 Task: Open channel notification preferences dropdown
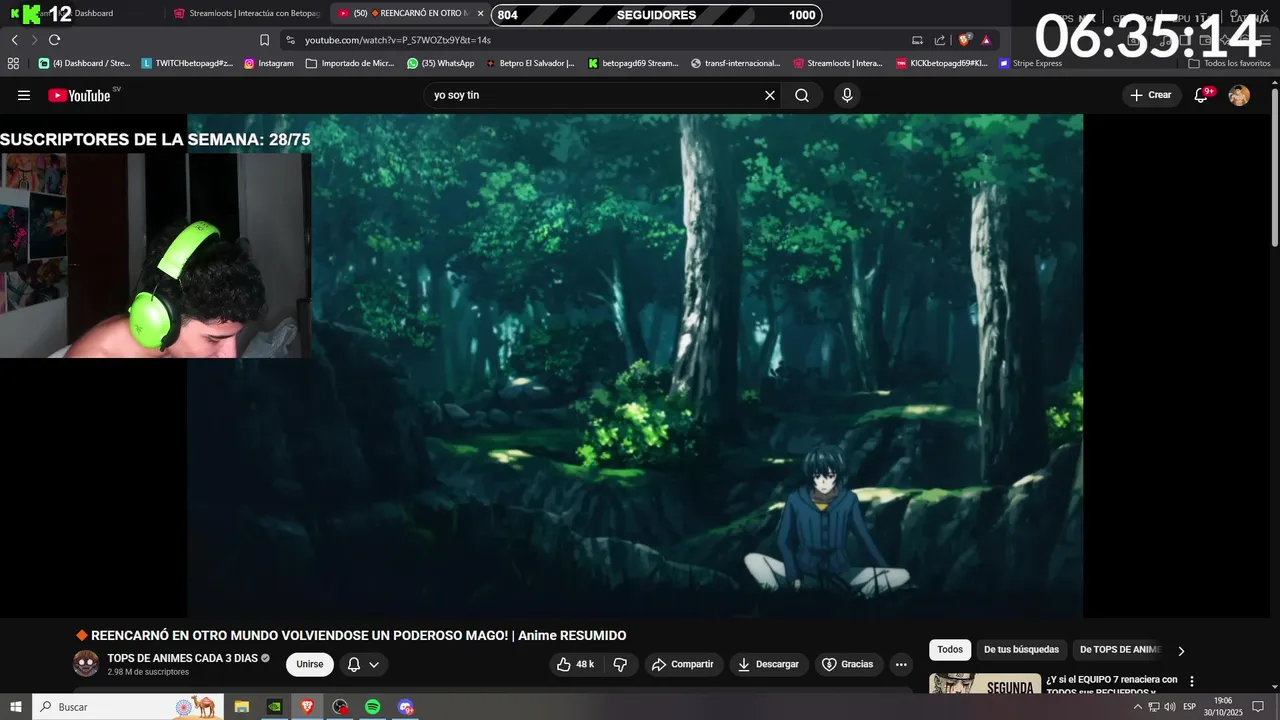363,664
